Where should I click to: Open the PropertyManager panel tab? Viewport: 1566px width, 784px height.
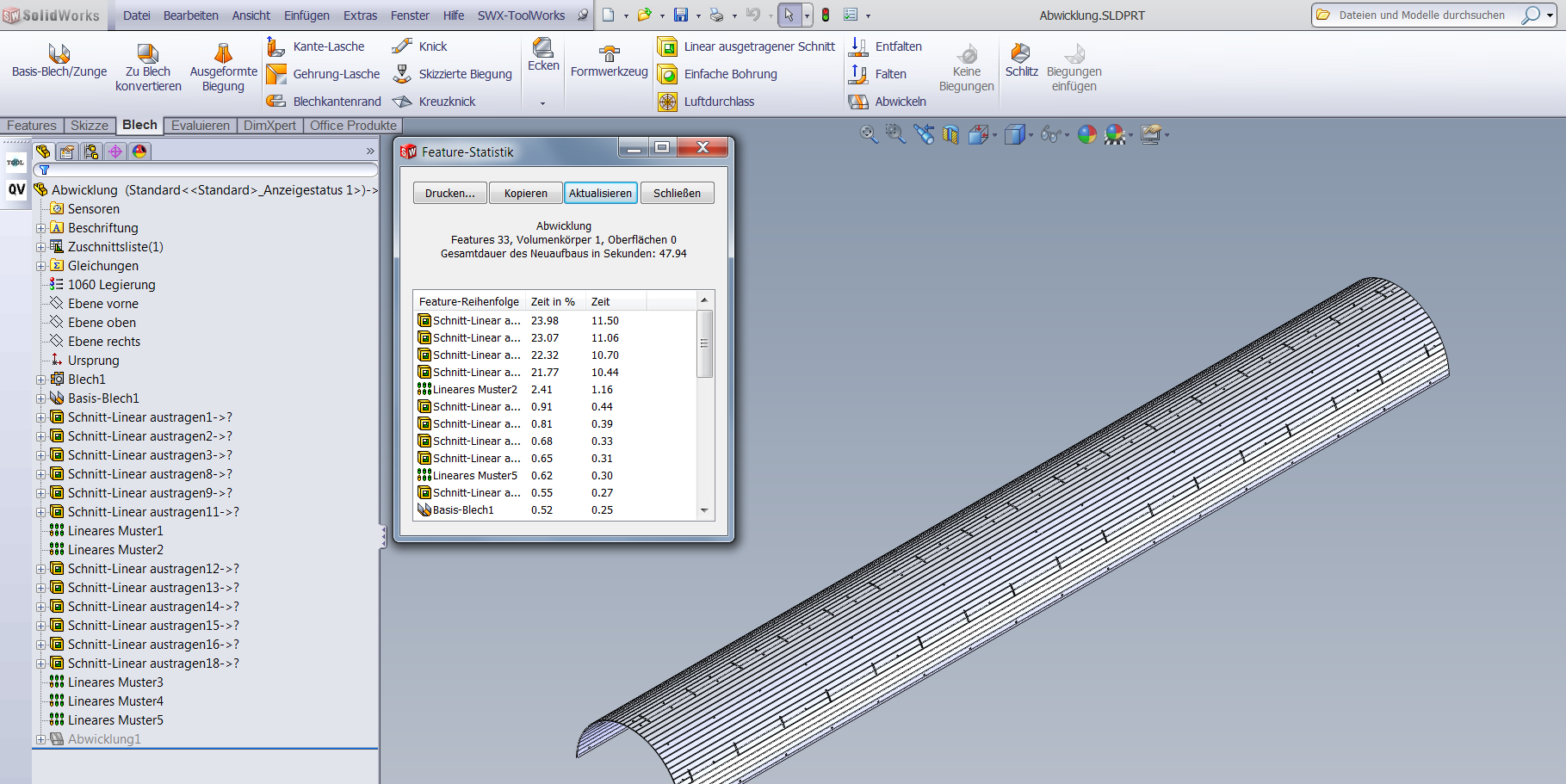67,151
